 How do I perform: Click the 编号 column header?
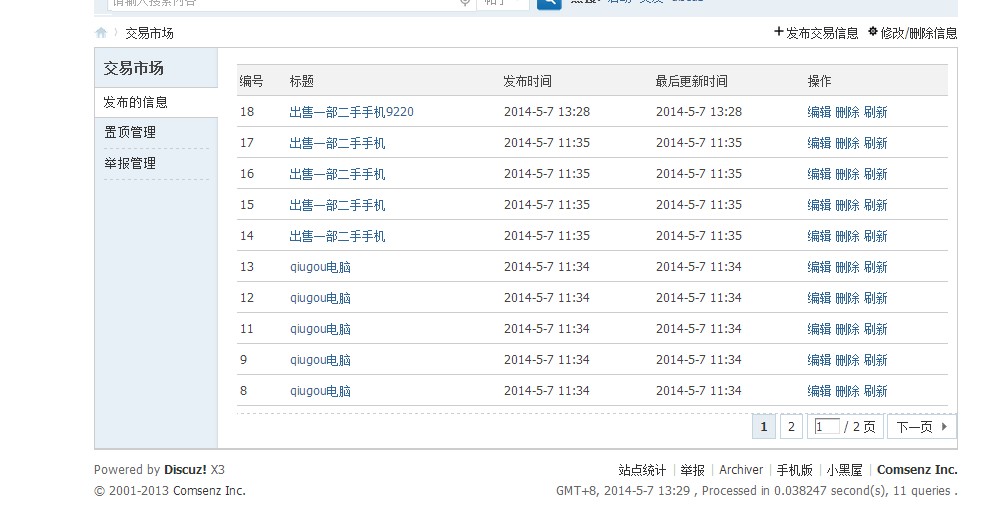(252, 81)
